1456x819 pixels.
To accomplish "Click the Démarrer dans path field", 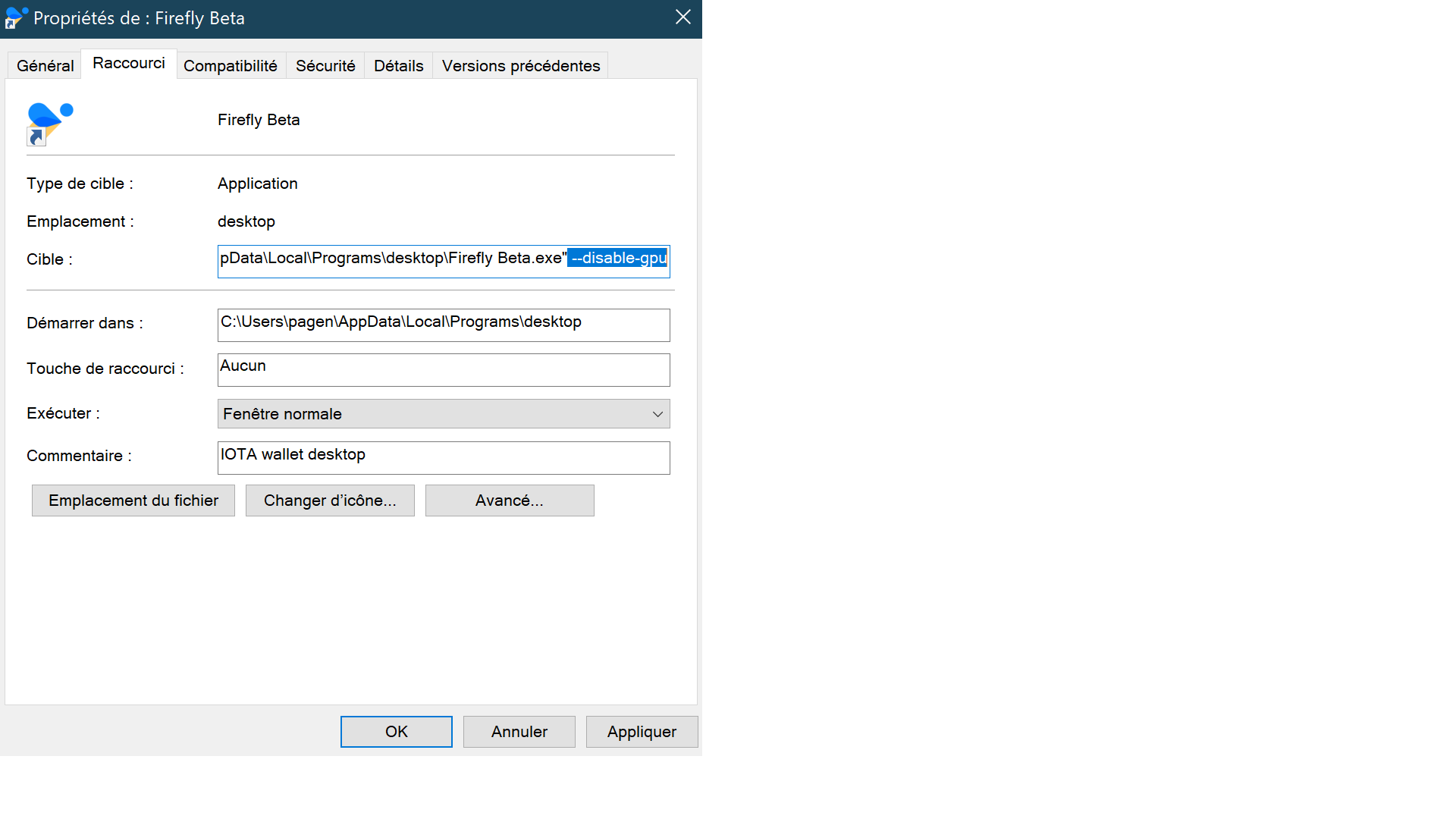I will coord(444,325).
